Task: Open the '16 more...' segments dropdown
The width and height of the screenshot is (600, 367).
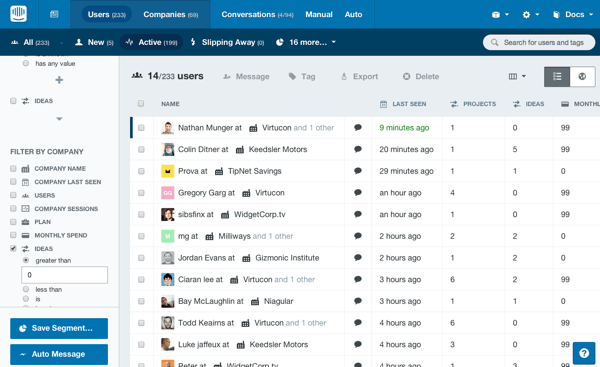Action: pos(306,42)
